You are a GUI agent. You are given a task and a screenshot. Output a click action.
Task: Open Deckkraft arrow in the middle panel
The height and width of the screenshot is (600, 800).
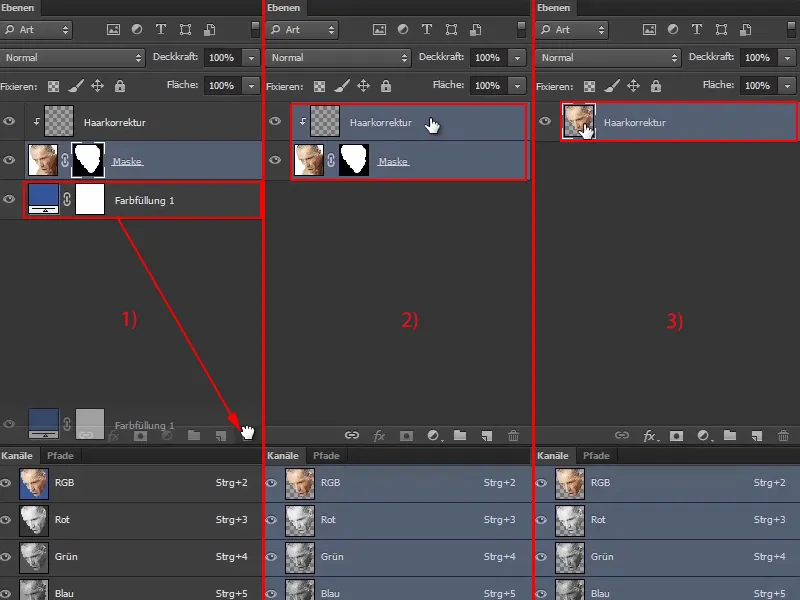click(x=517, y=58)
